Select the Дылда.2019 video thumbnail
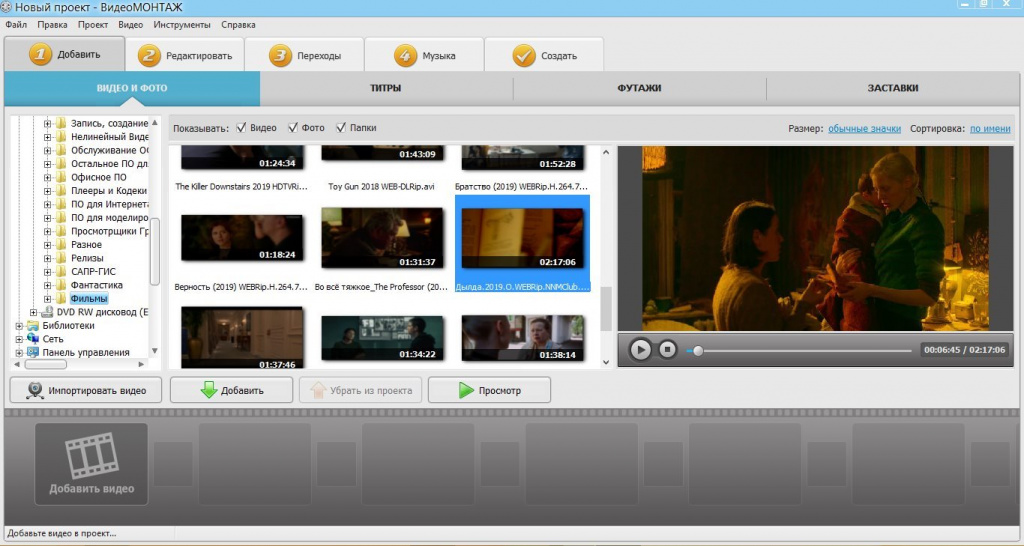 (x=522, y=238)
